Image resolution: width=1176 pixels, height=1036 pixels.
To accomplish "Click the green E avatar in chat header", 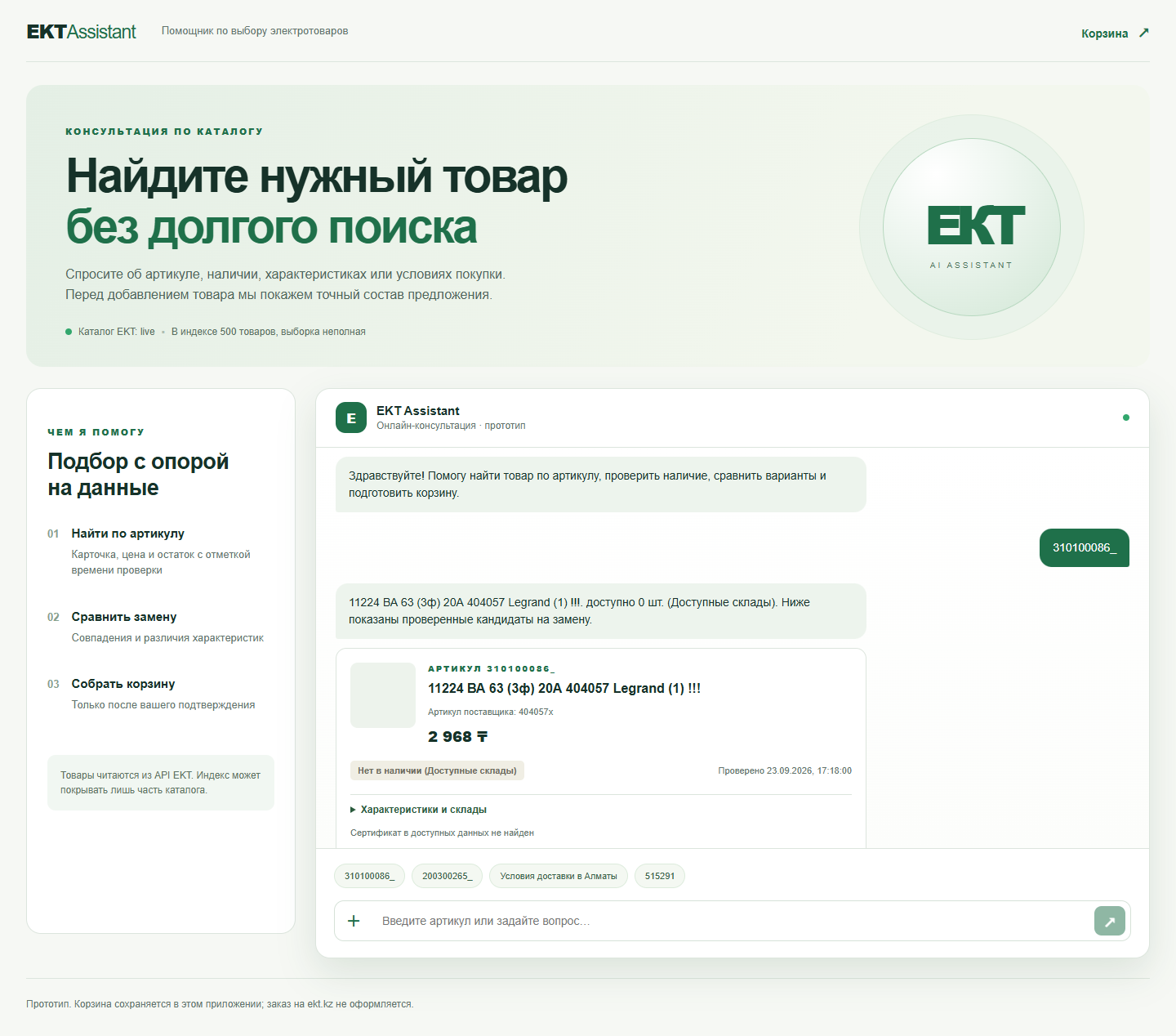I will [x=351, y=418].
